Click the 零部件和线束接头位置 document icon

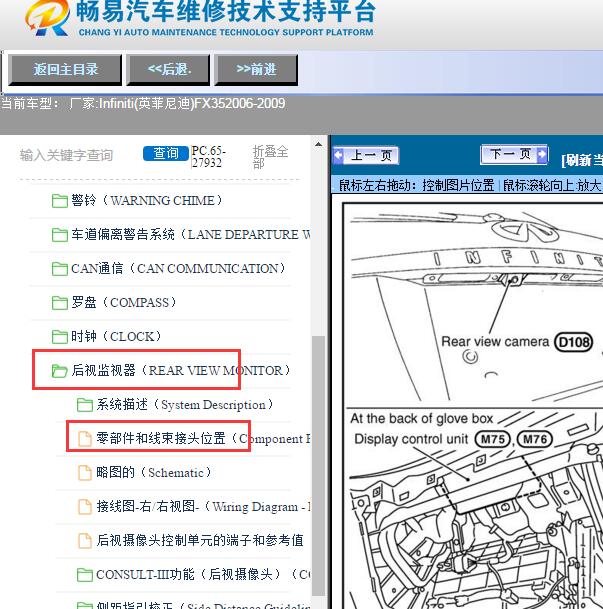[x=85, y=439]
